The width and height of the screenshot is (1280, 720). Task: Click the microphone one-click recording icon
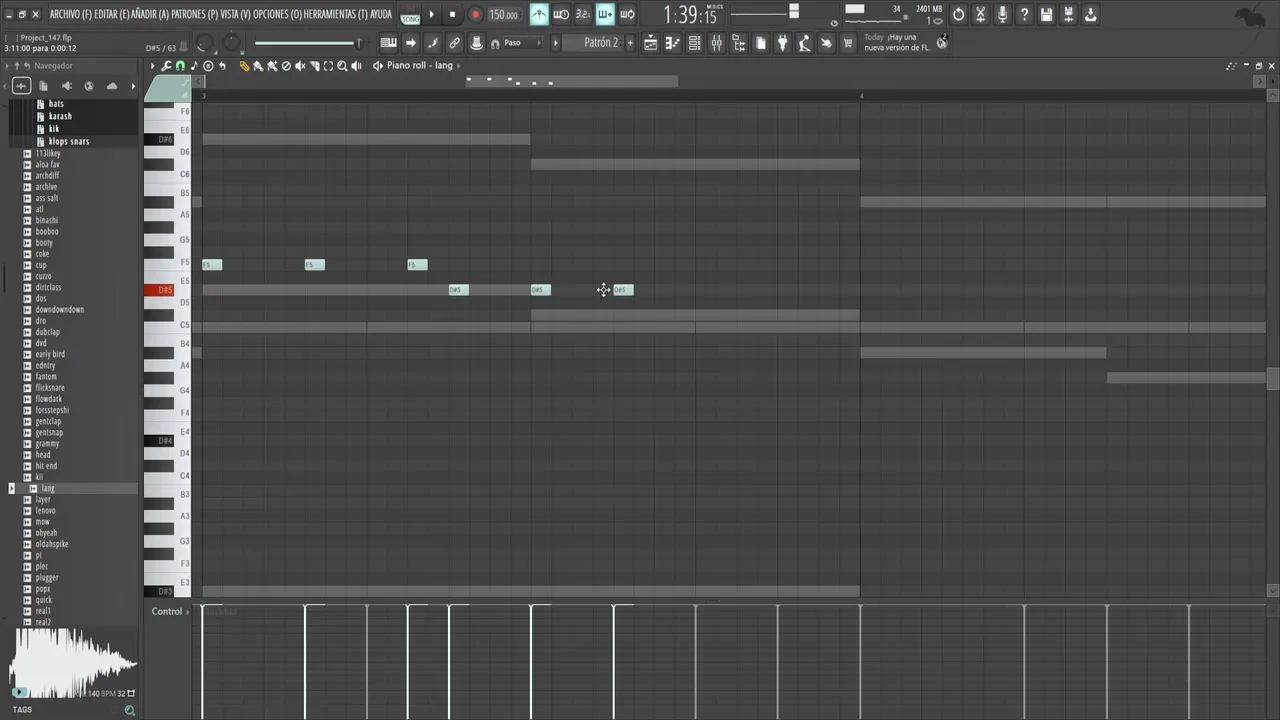point(1002,14)
